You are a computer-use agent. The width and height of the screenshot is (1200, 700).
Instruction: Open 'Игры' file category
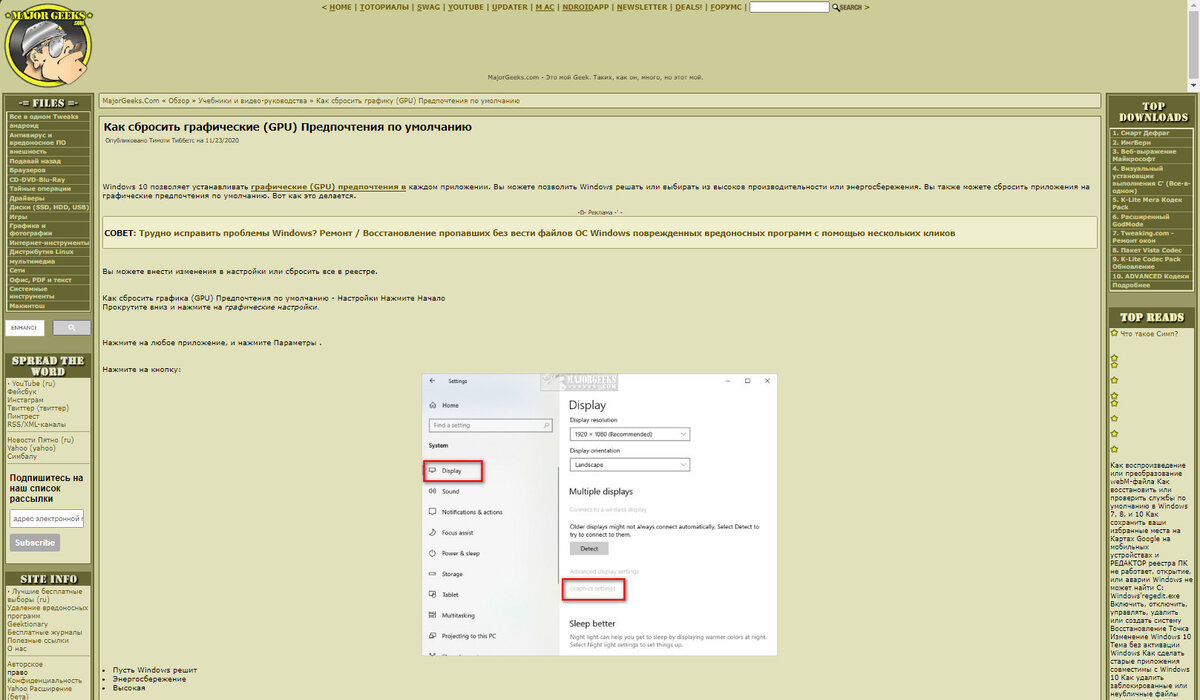click(x=18, y=216)
